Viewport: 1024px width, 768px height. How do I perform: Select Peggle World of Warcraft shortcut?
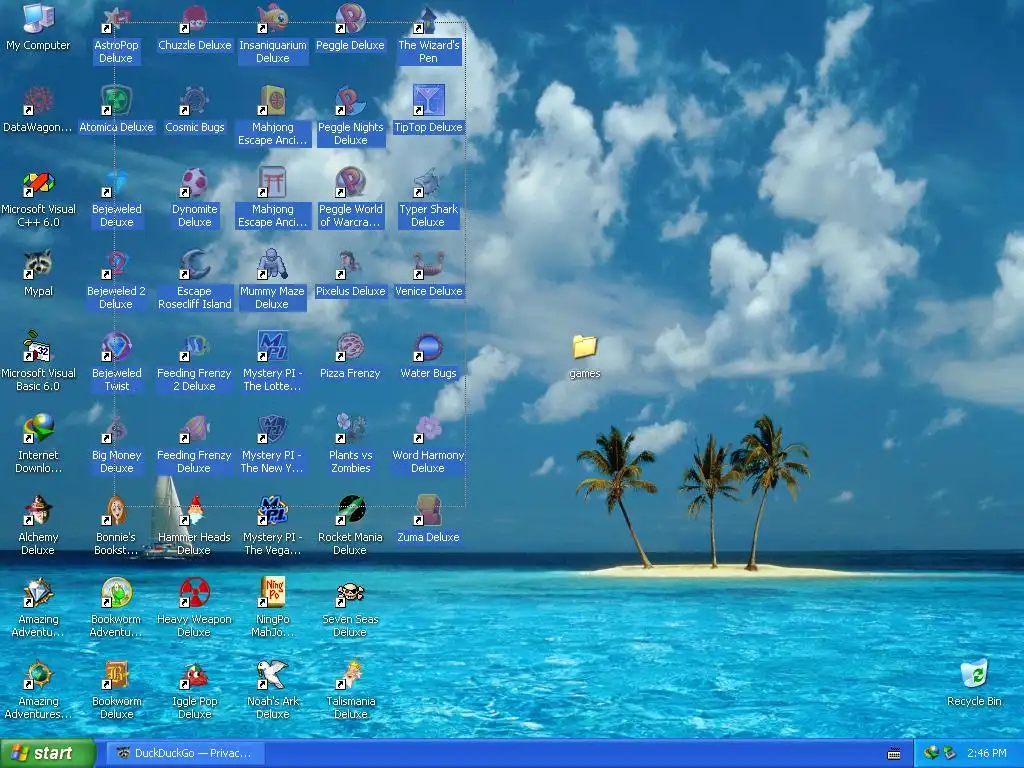coord(350,182)
